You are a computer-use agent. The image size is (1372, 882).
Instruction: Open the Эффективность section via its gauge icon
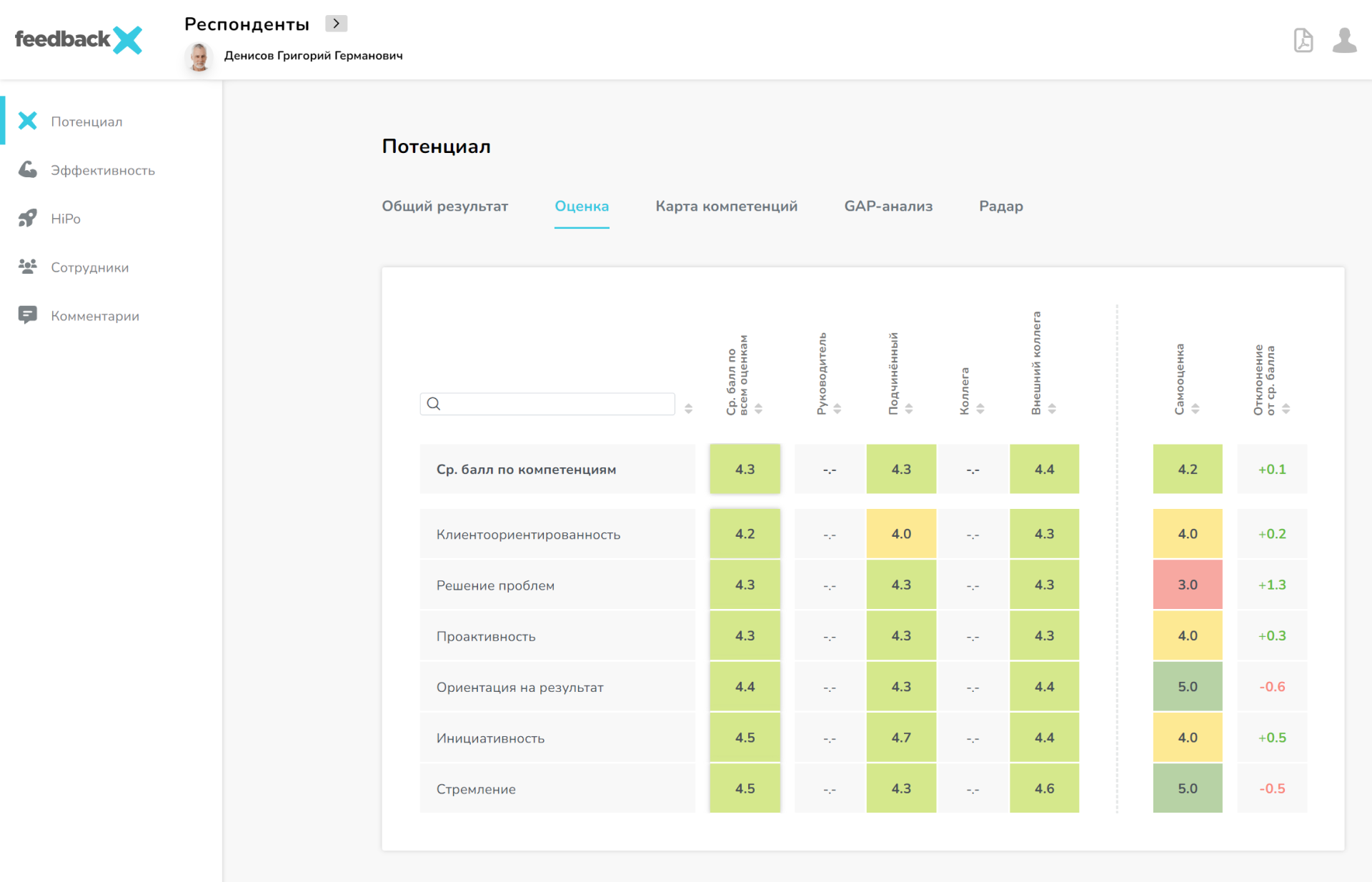coord(28,169)
